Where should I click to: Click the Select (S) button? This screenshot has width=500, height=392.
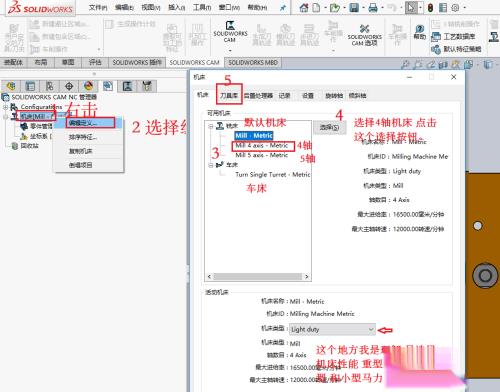pyautogui.click(x=329, y=127)
